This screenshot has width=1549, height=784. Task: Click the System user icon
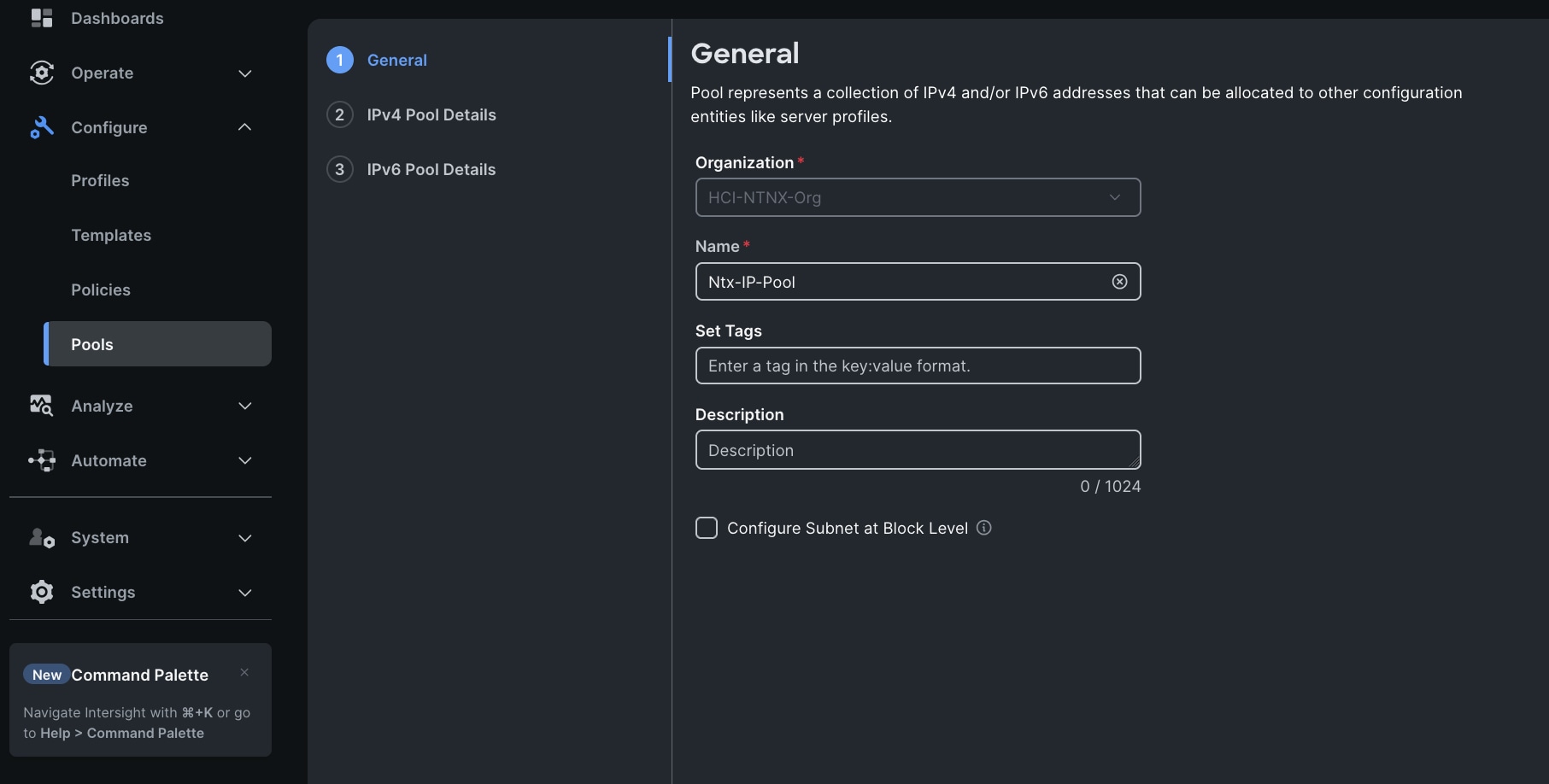point(41,537)
